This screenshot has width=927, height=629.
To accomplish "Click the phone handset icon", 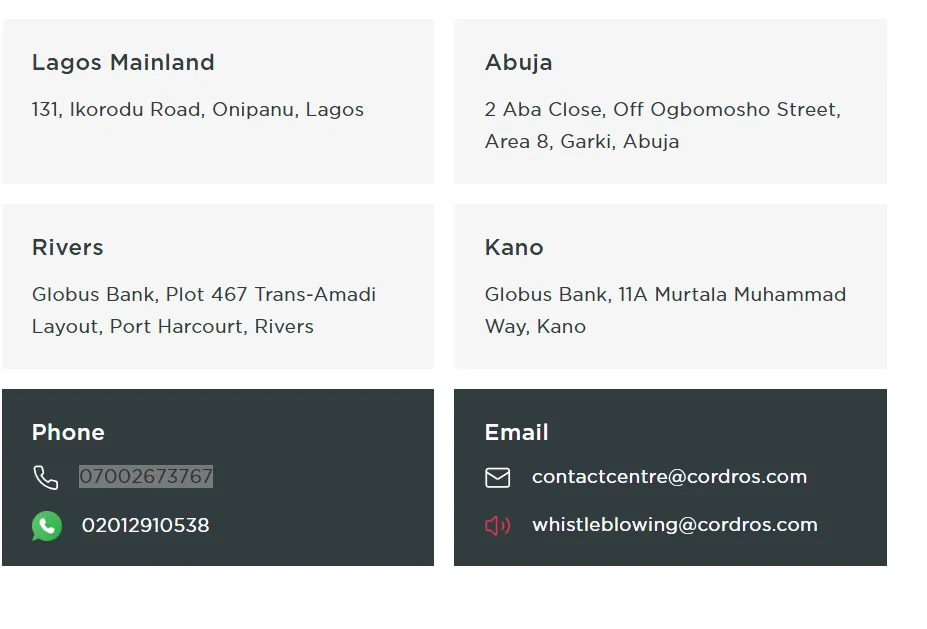I will coord(46,478).
